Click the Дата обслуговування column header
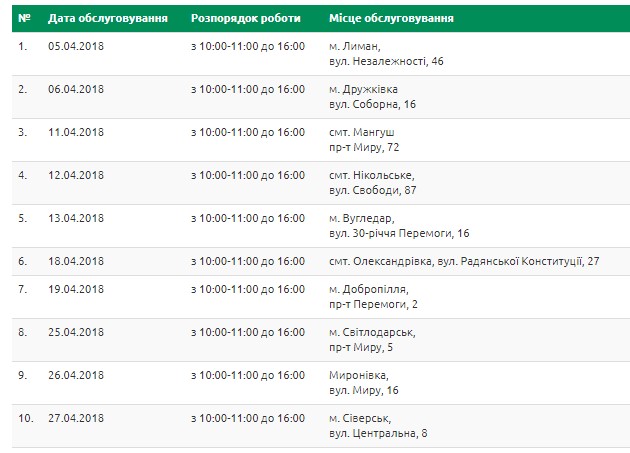Image resolution: width=630 pixels, height=453 pixels. (108, 18)
